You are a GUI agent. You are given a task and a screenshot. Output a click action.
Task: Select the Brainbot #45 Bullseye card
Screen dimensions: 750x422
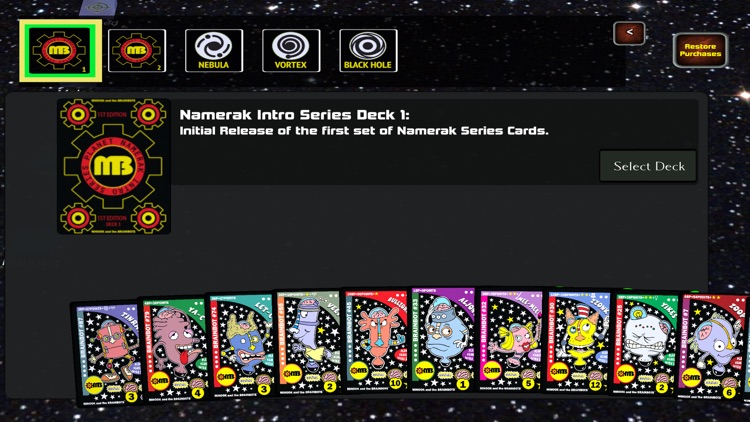(376, 341)
